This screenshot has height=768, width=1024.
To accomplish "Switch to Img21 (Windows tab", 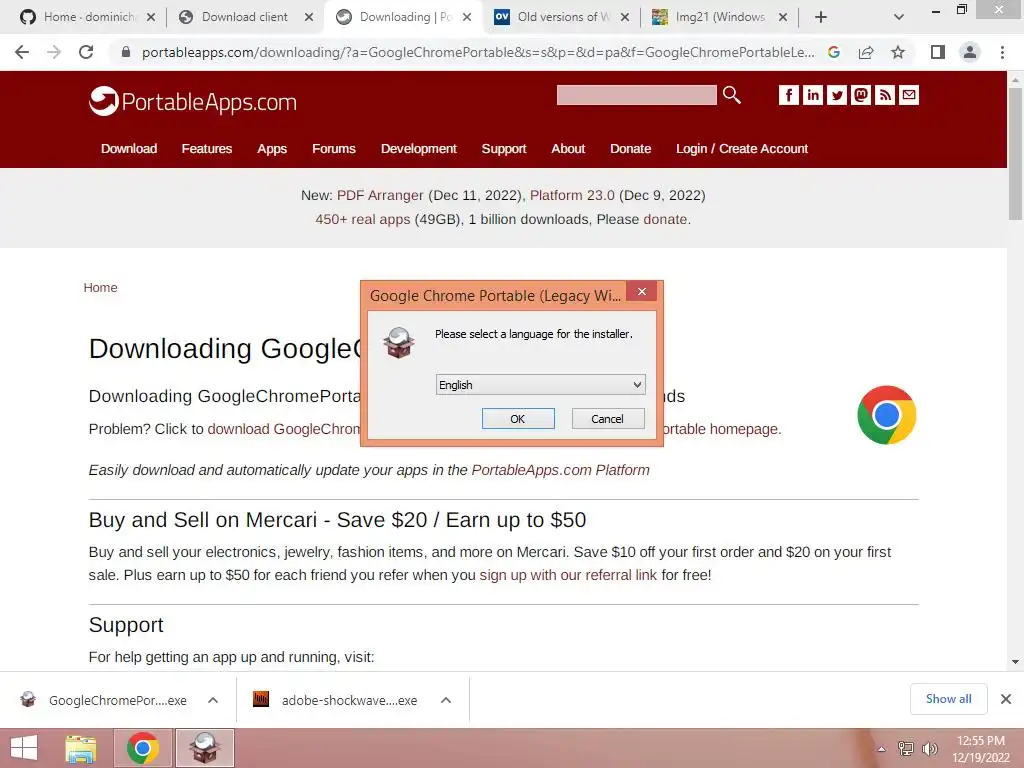I will point(718,17).
